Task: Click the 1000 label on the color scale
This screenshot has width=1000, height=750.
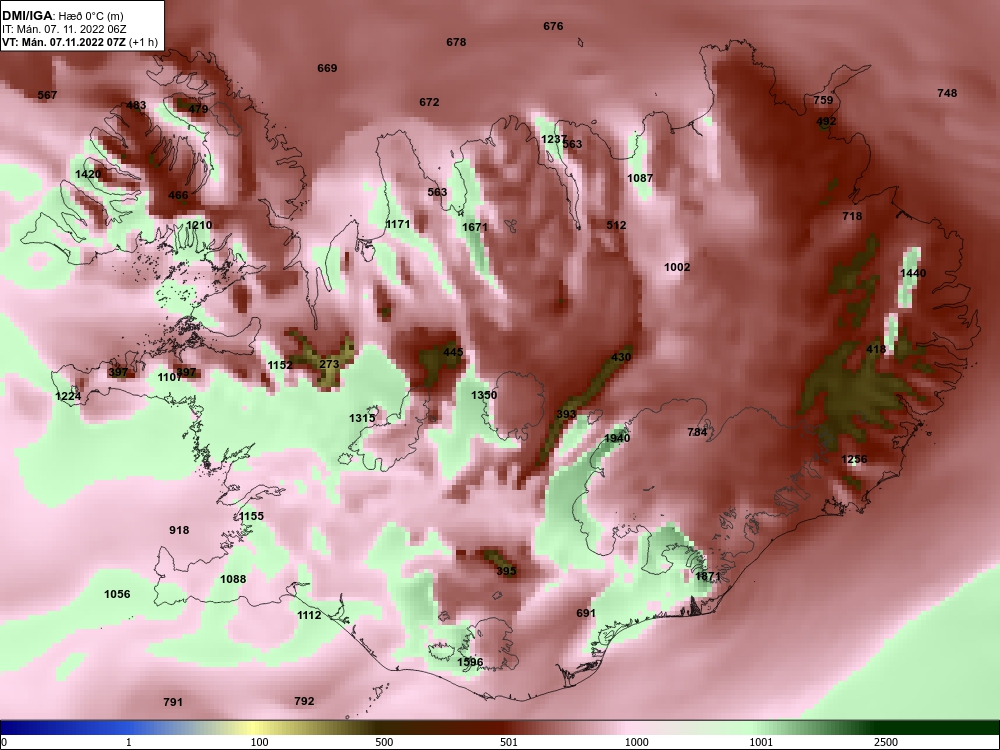Action: pyautogui.click(x=636, y=742)
